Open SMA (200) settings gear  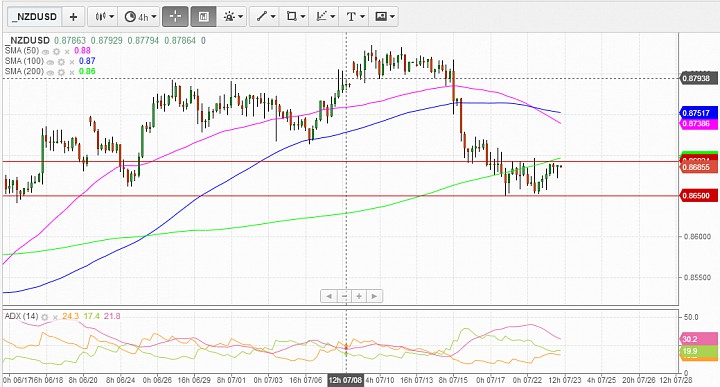click(x=61, y=73)
